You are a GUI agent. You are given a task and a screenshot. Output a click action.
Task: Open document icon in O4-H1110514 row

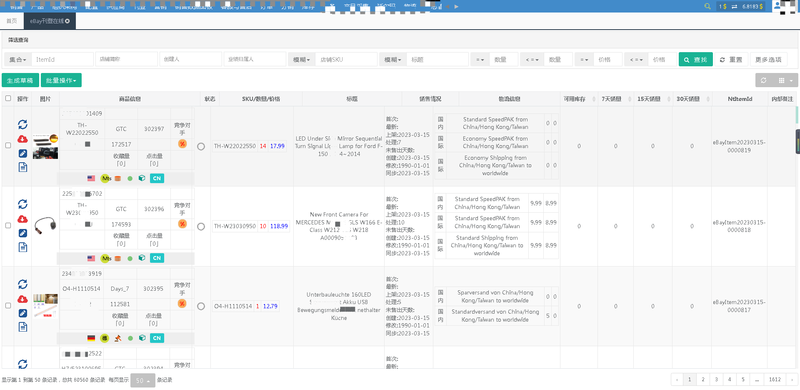coord(22,327)
